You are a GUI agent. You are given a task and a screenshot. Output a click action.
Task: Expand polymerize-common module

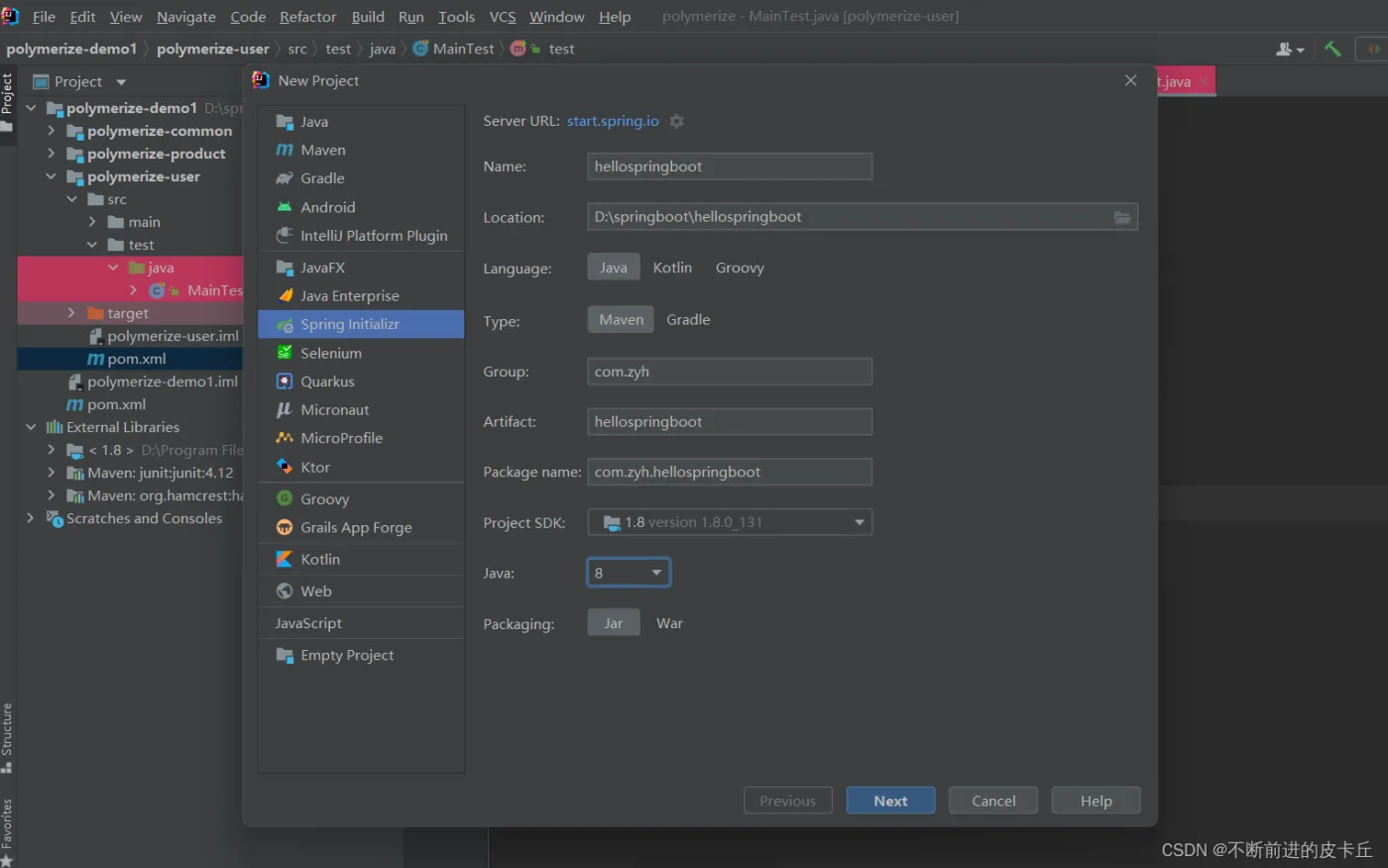point(52,131)
